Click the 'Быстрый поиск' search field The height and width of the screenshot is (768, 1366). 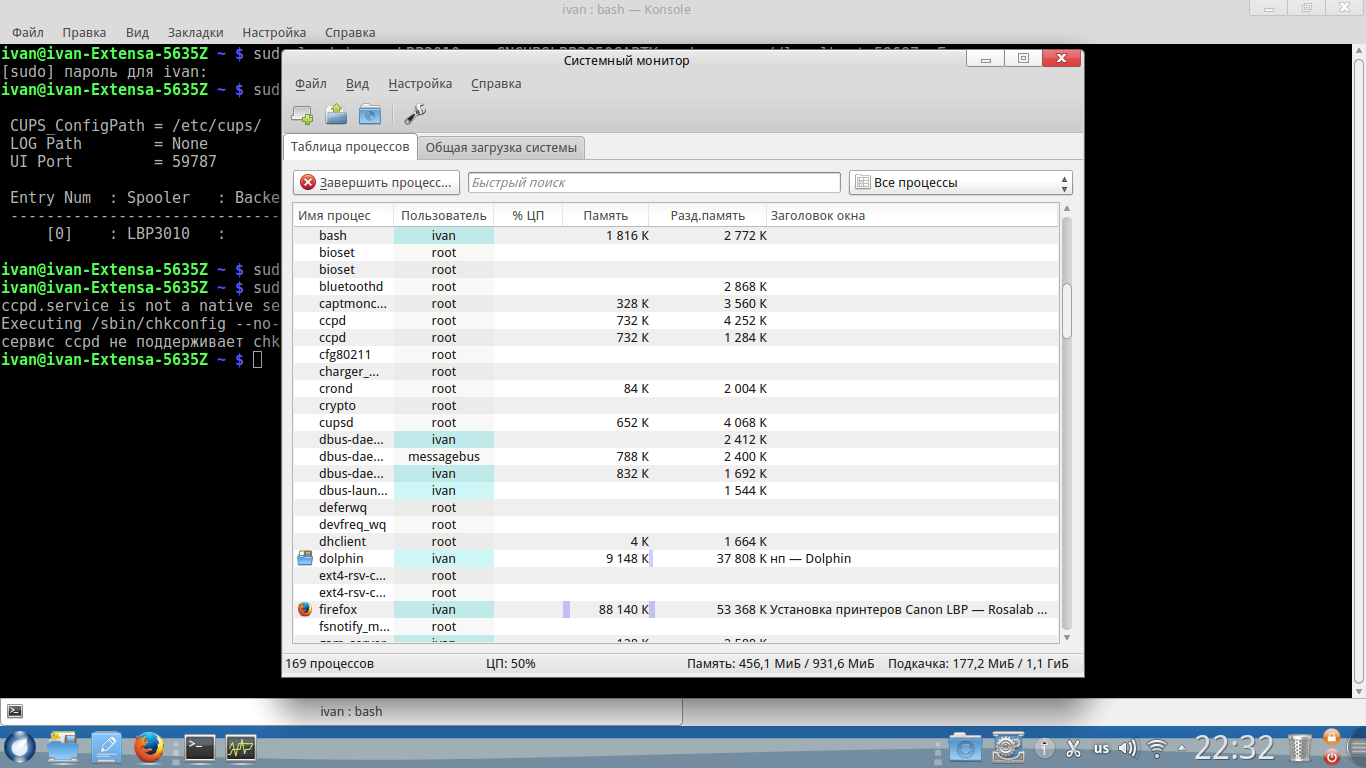coord(654,183)
